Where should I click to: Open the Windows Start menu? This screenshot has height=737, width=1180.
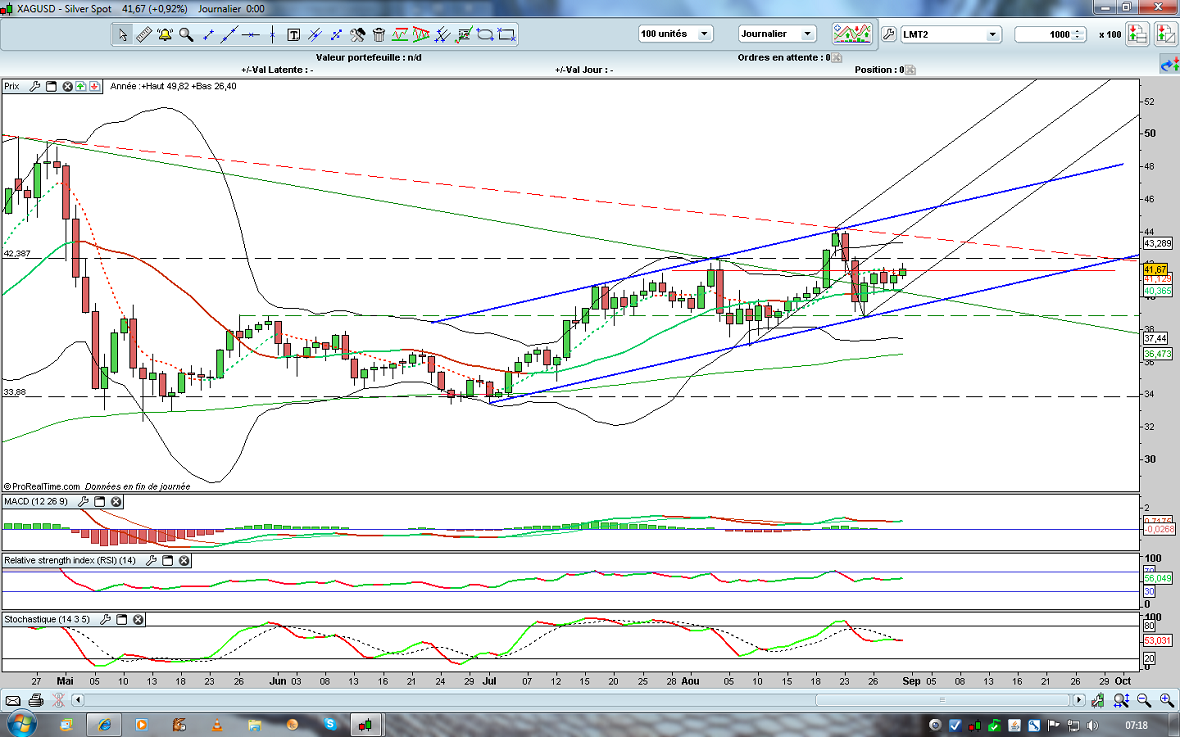[20, 723]
